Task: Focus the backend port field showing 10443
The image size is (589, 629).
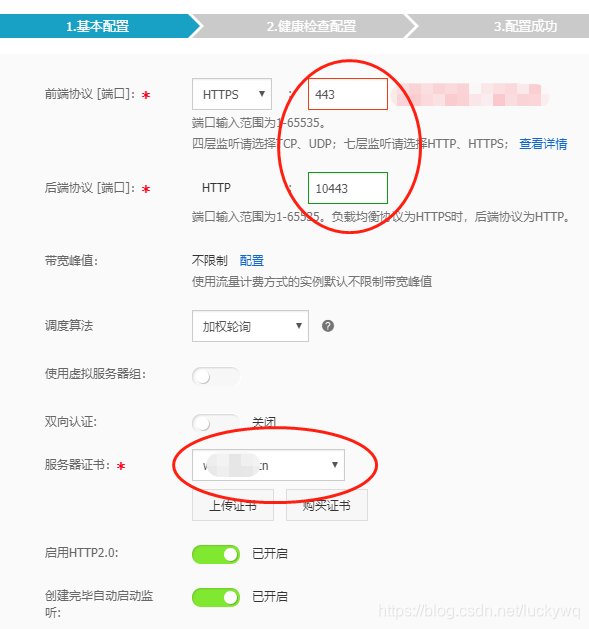Action: (x=348, y=188)
